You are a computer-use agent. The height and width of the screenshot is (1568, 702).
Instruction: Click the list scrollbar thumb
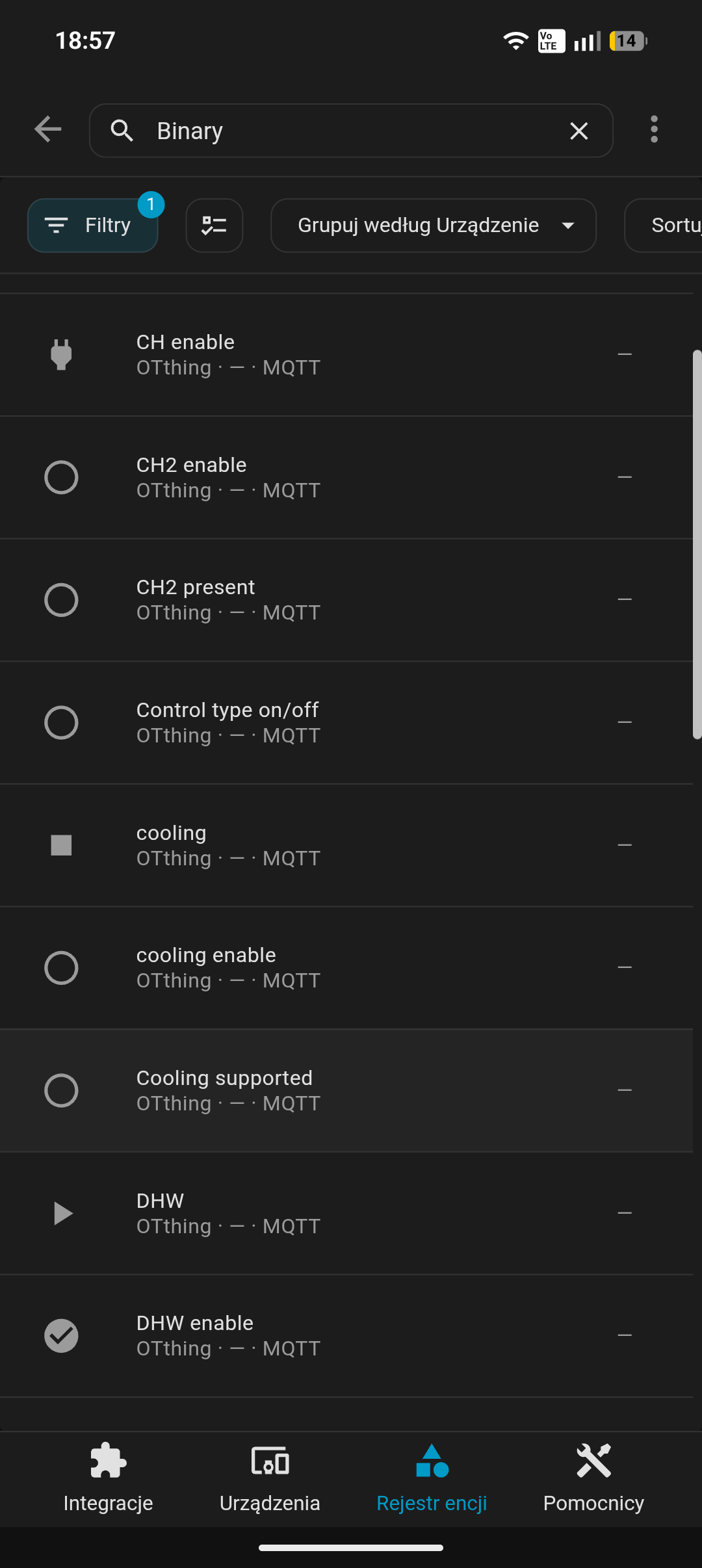pos(697,545)
